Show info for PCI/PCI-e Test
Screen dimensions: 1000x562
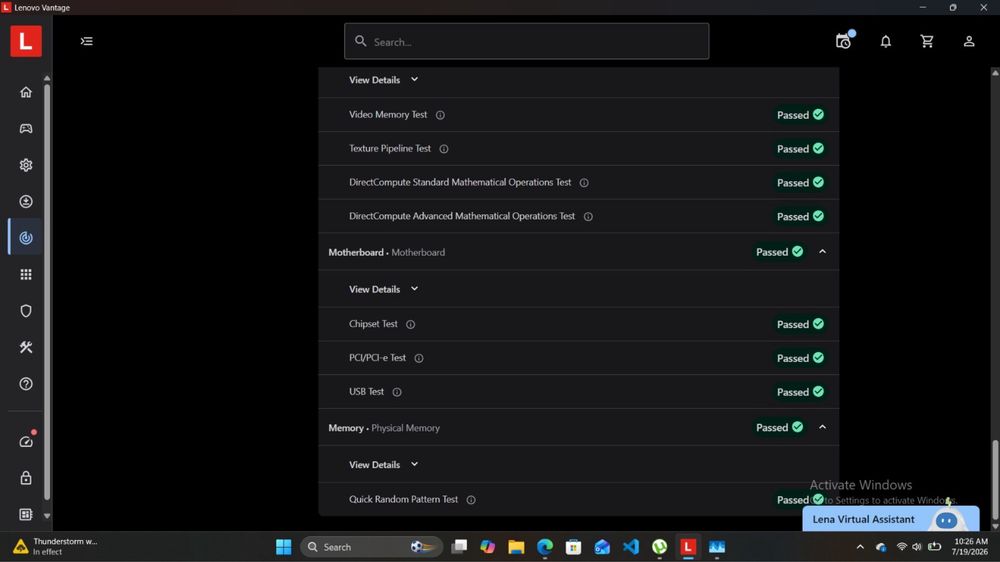tap(419, 358)
